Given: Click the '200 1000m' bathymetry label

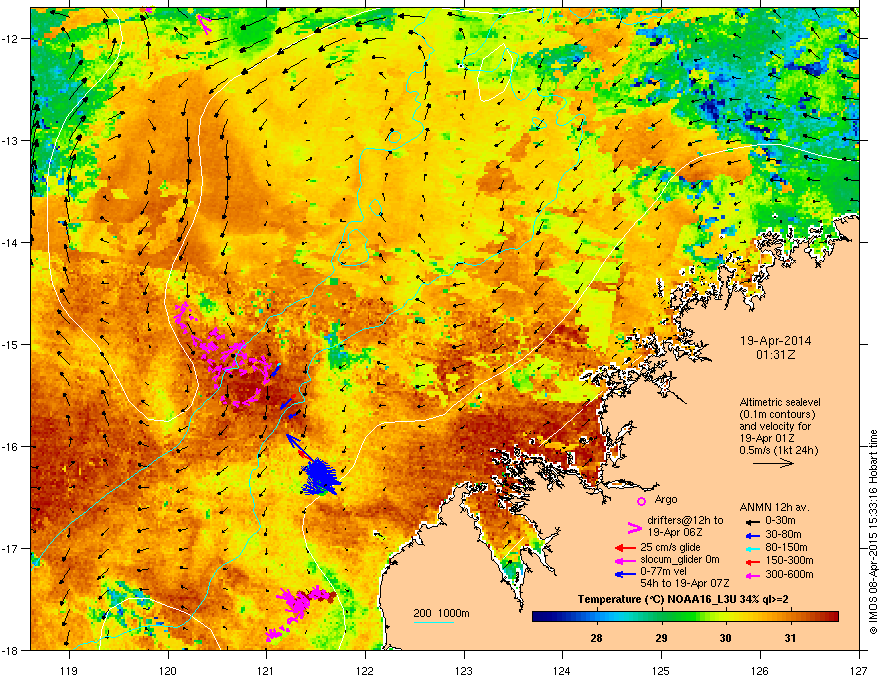Looking at the screenshot, I should pyautogui.click(x=441, y=613).
